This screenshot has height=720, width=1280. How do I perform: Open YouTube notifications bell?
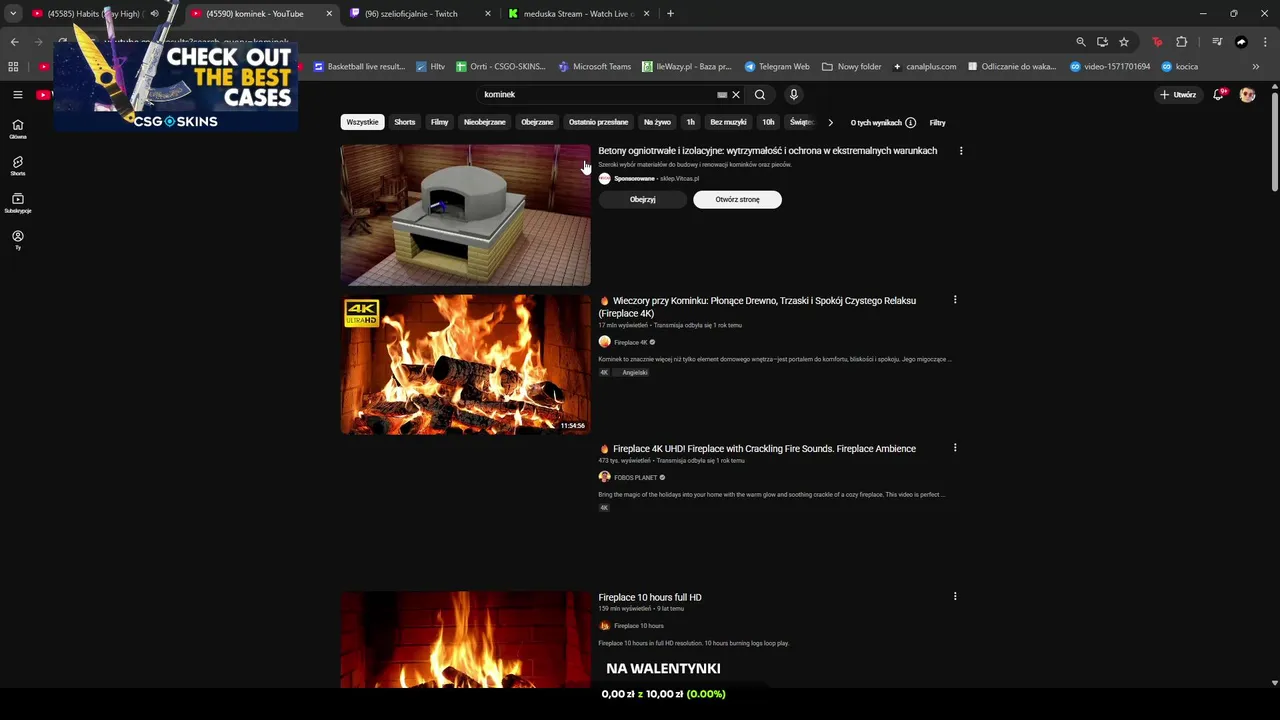(x=1219, y=94)
